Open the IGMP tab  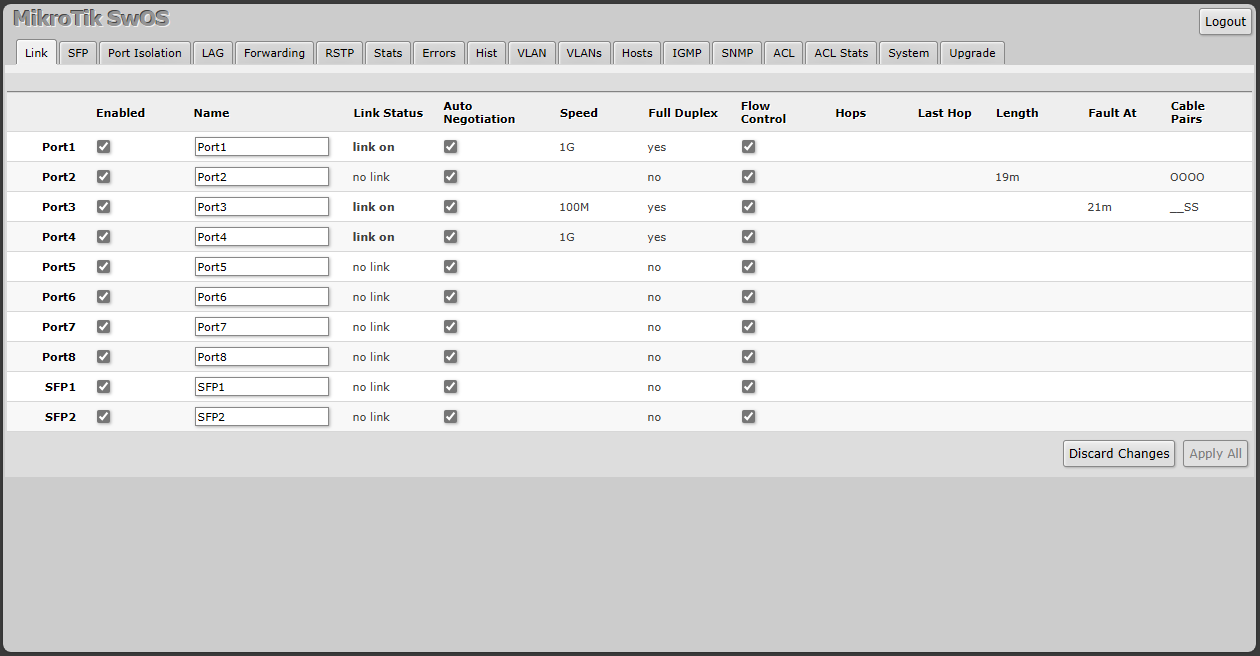(x=687, y=53)
